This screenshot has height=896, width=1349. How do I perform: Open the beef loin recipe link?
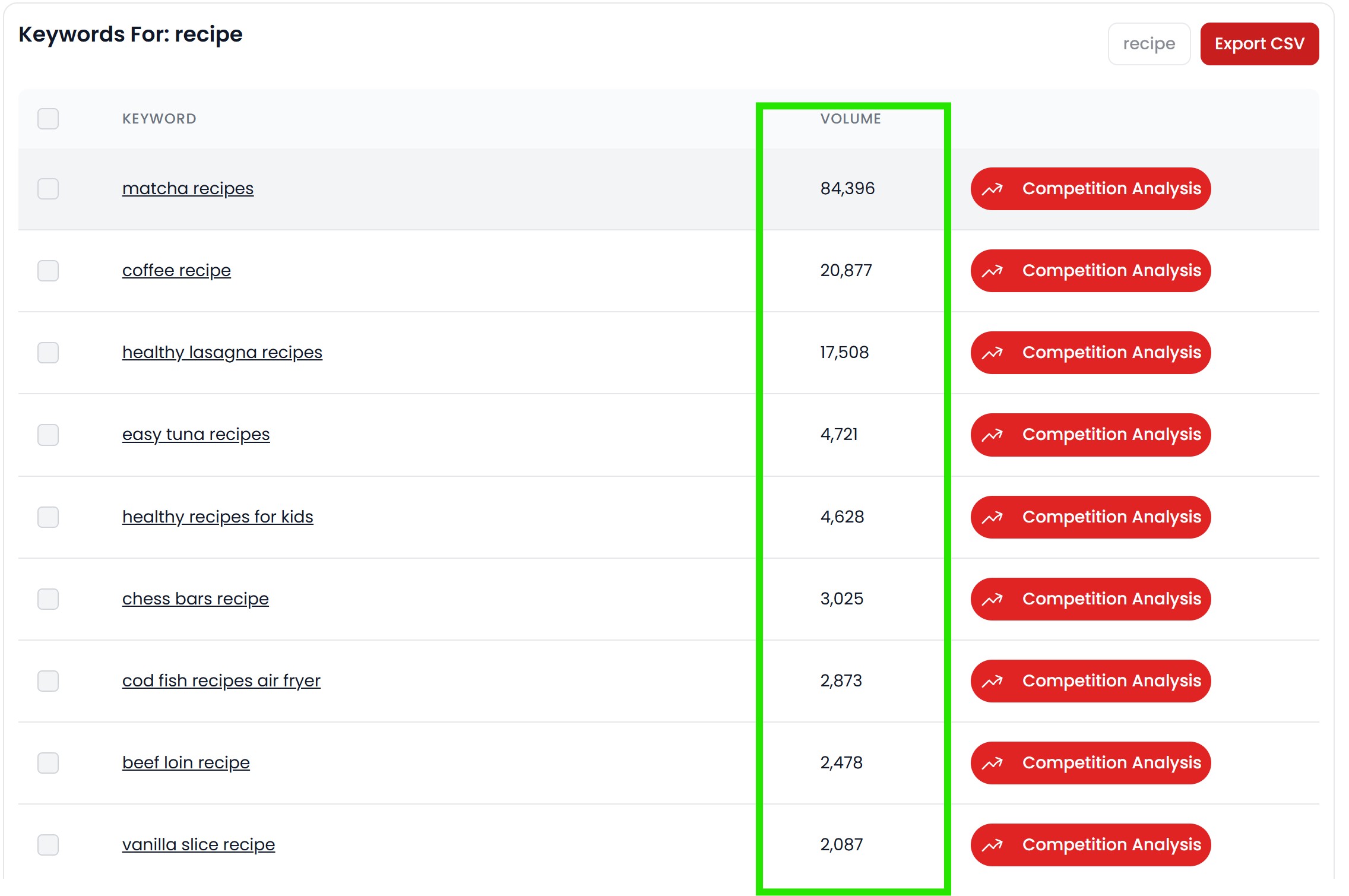pos(186,763)
